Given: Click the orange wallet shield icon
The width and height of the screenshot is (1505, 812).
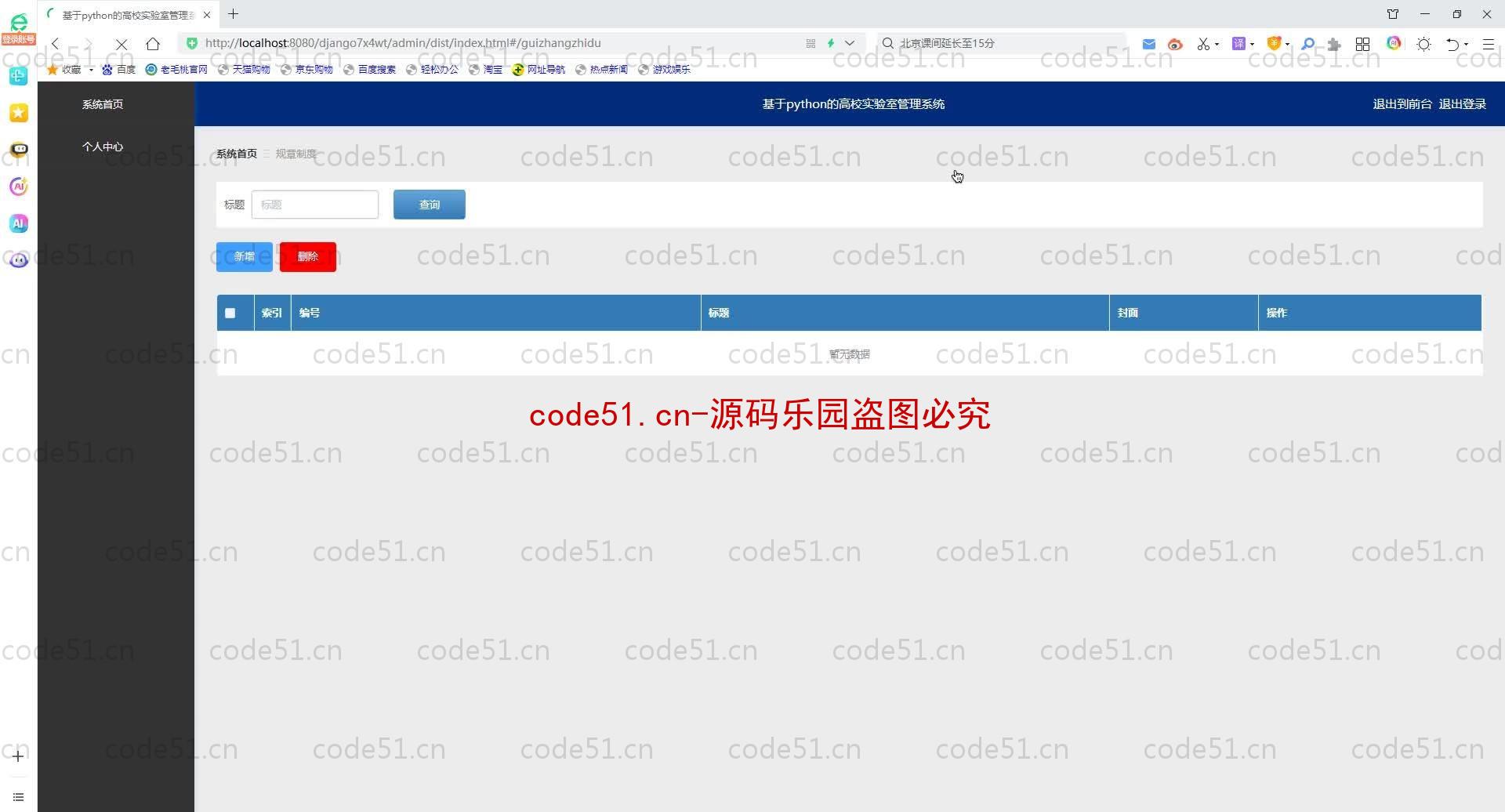Looking at the screenshot, I should coord(1274,44).
